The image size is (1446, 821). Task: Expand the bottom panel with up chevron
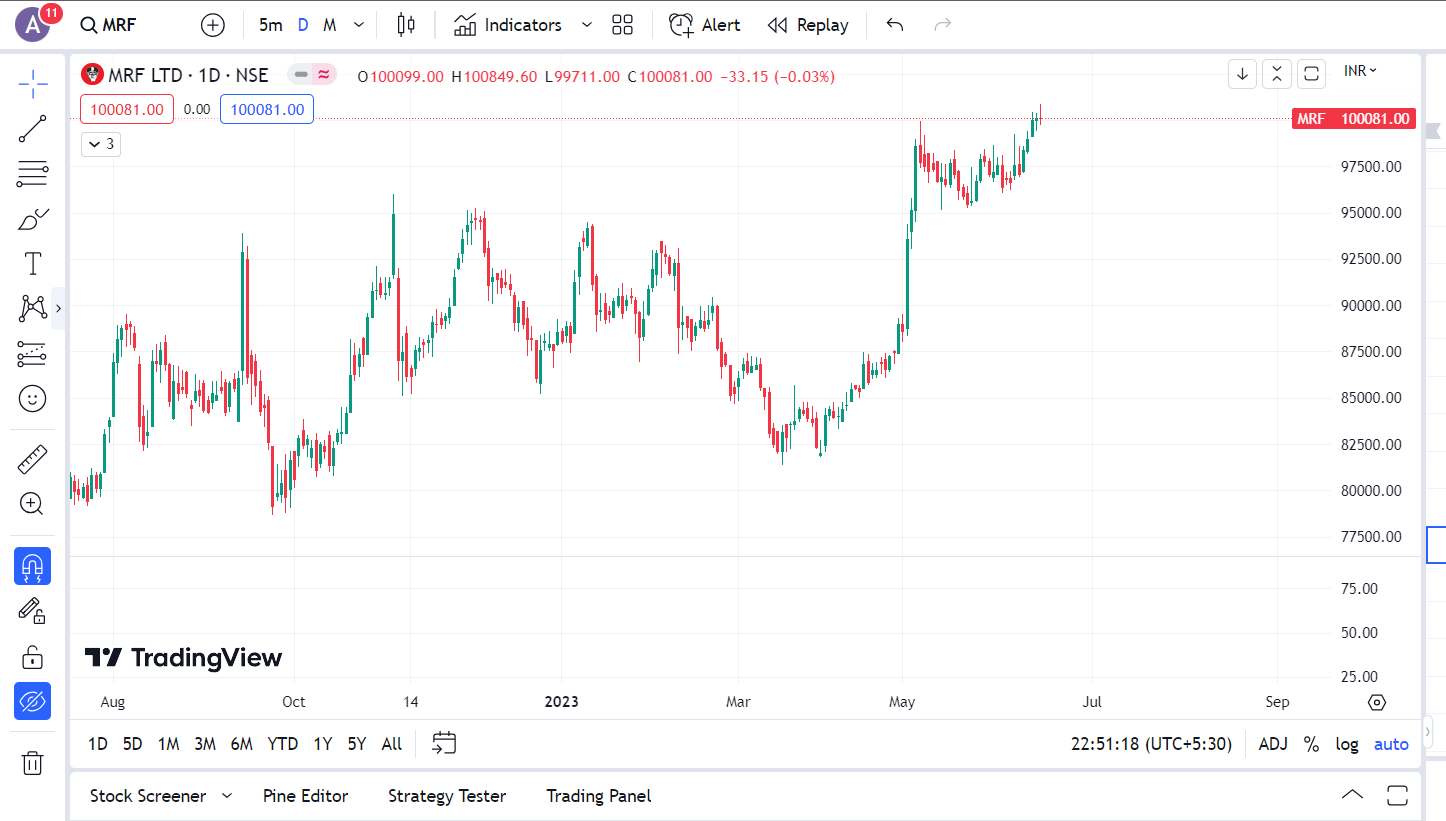[1352, 796]
